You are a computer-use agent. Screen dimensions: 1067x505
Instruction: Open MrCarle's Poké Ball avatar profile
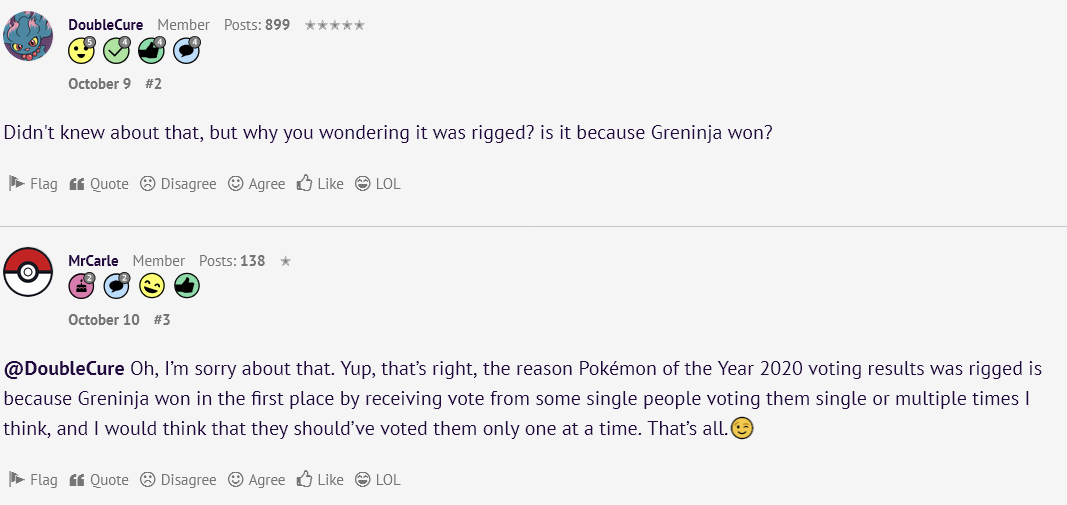(28, 272)
